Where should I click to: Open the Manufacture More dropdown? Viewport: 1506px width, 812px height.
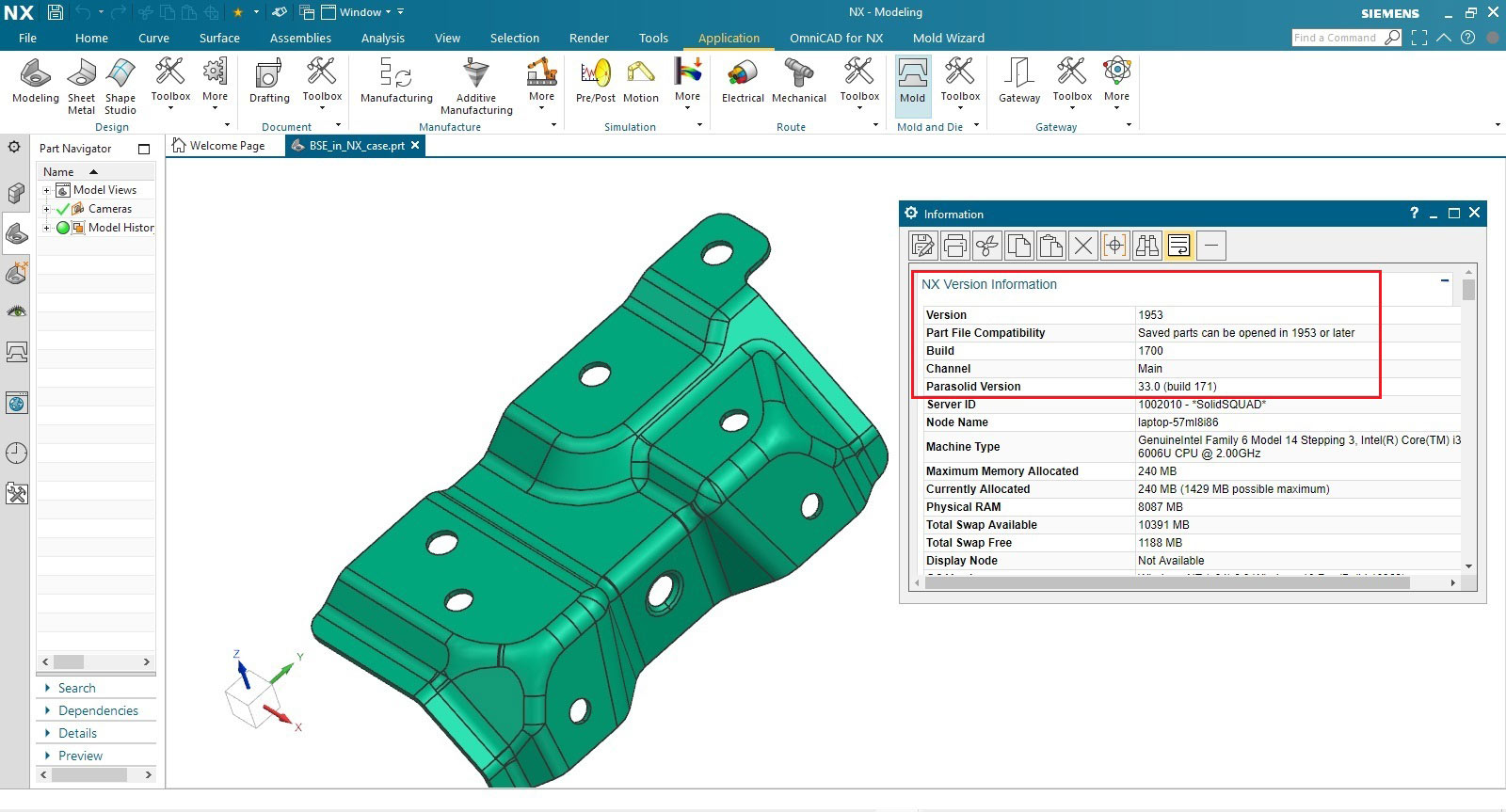click(x=541, y=85)
